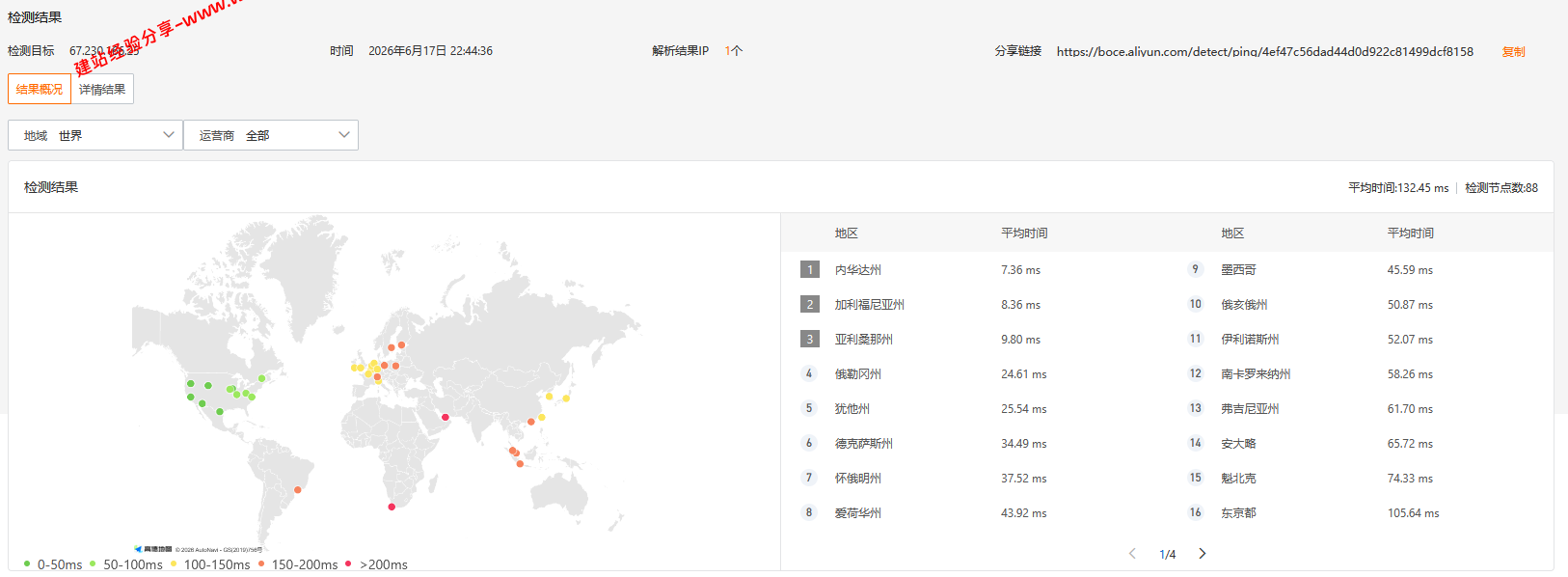1568x577 pixels.
Task: Select the 伊利诺斯州 region row
Action: [1360, 339]
